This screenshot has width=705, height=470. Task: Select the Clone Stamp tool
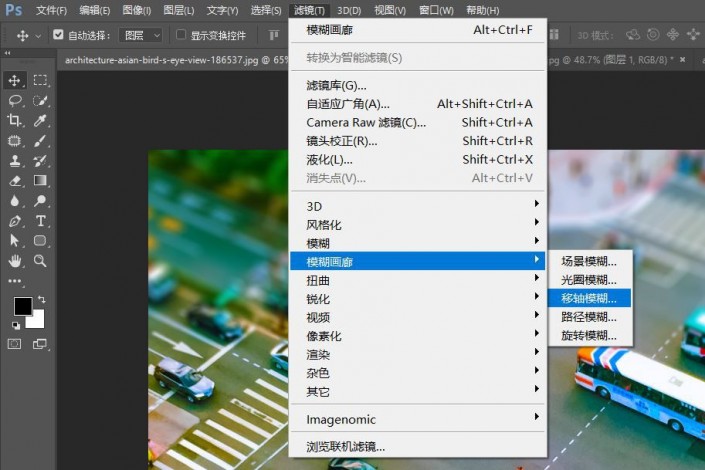click(14, 161)
